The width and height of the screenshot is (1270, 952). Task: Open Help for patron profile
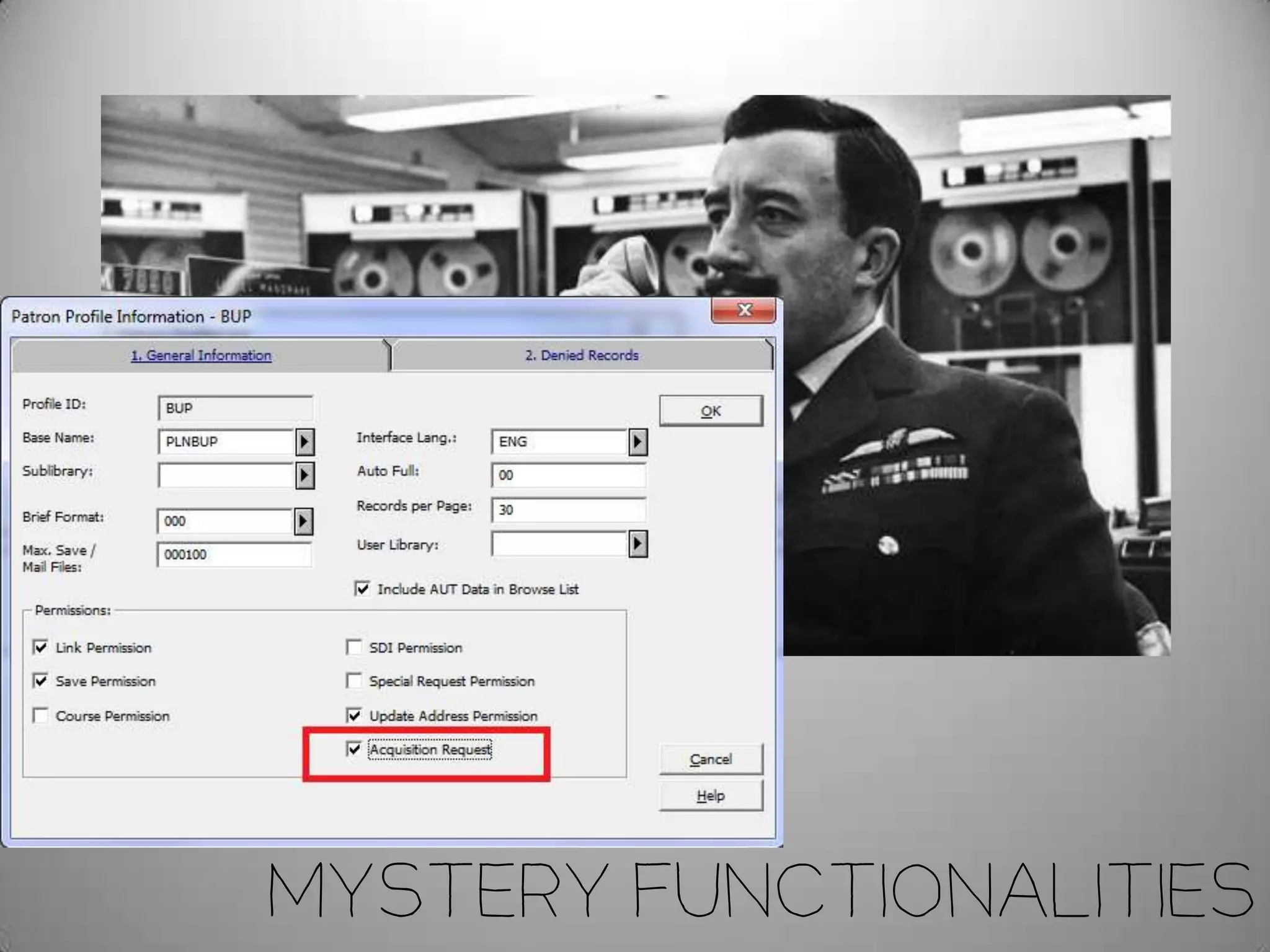pyautogui.click(x=711, y=795)
